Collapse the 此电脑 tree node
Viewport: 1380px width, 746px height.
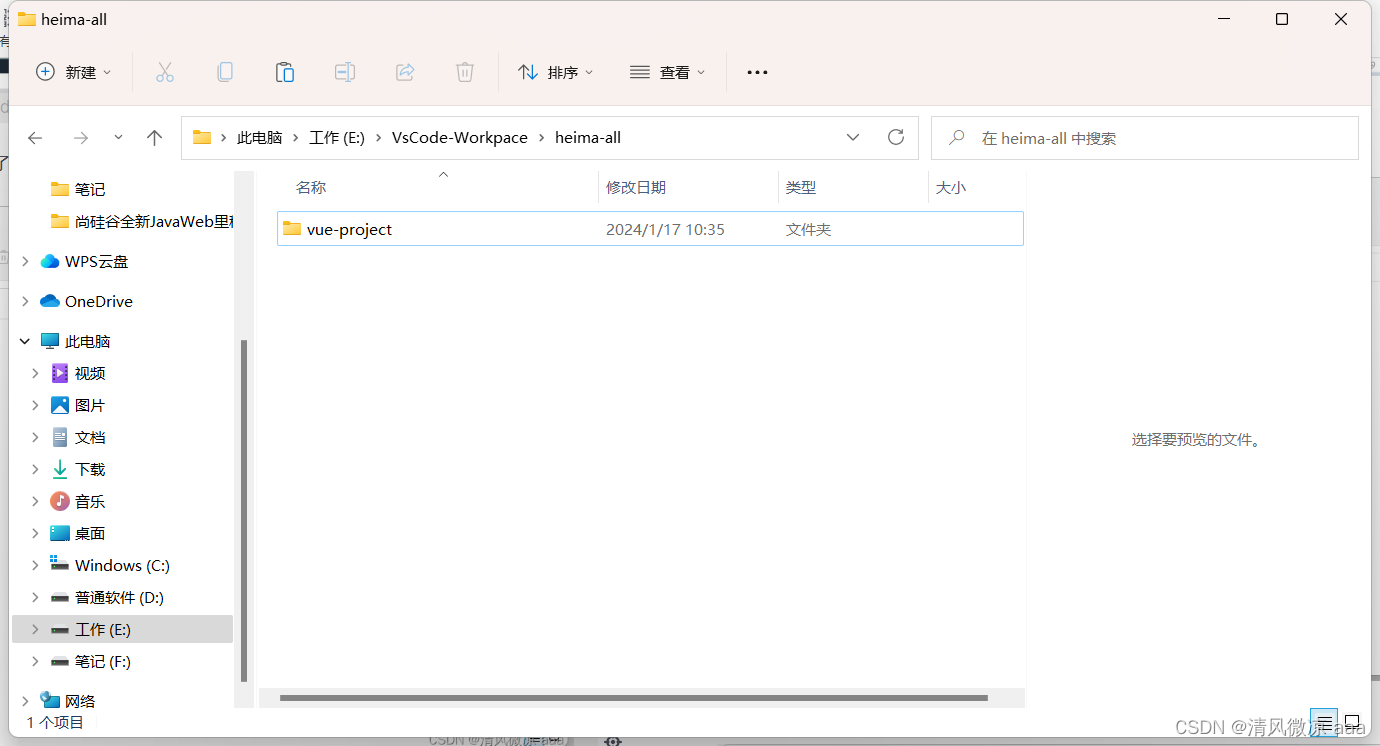click(25, 341)
